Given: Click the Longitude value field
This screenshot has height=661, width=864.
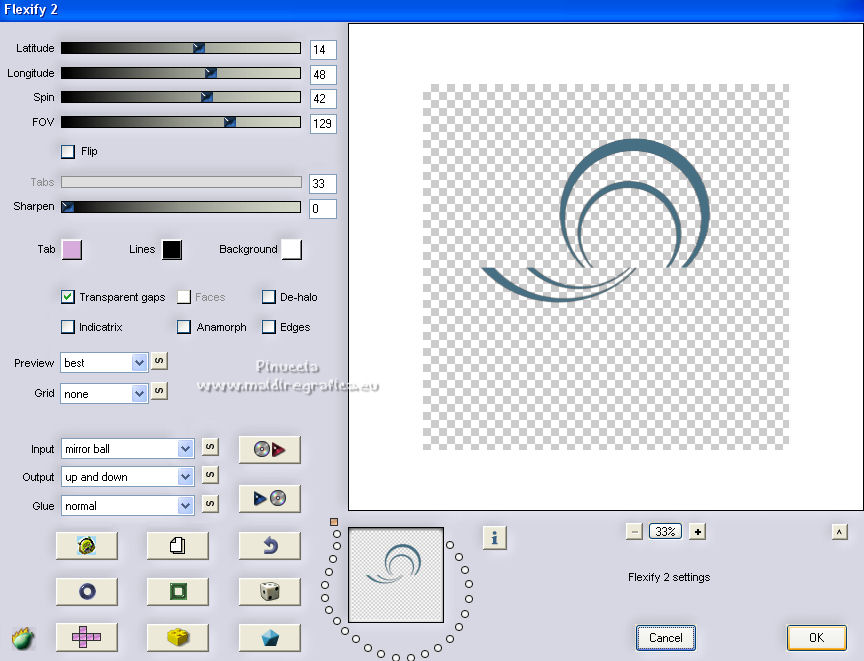Looking at the screenshot, I should click(x=323, y=74).
